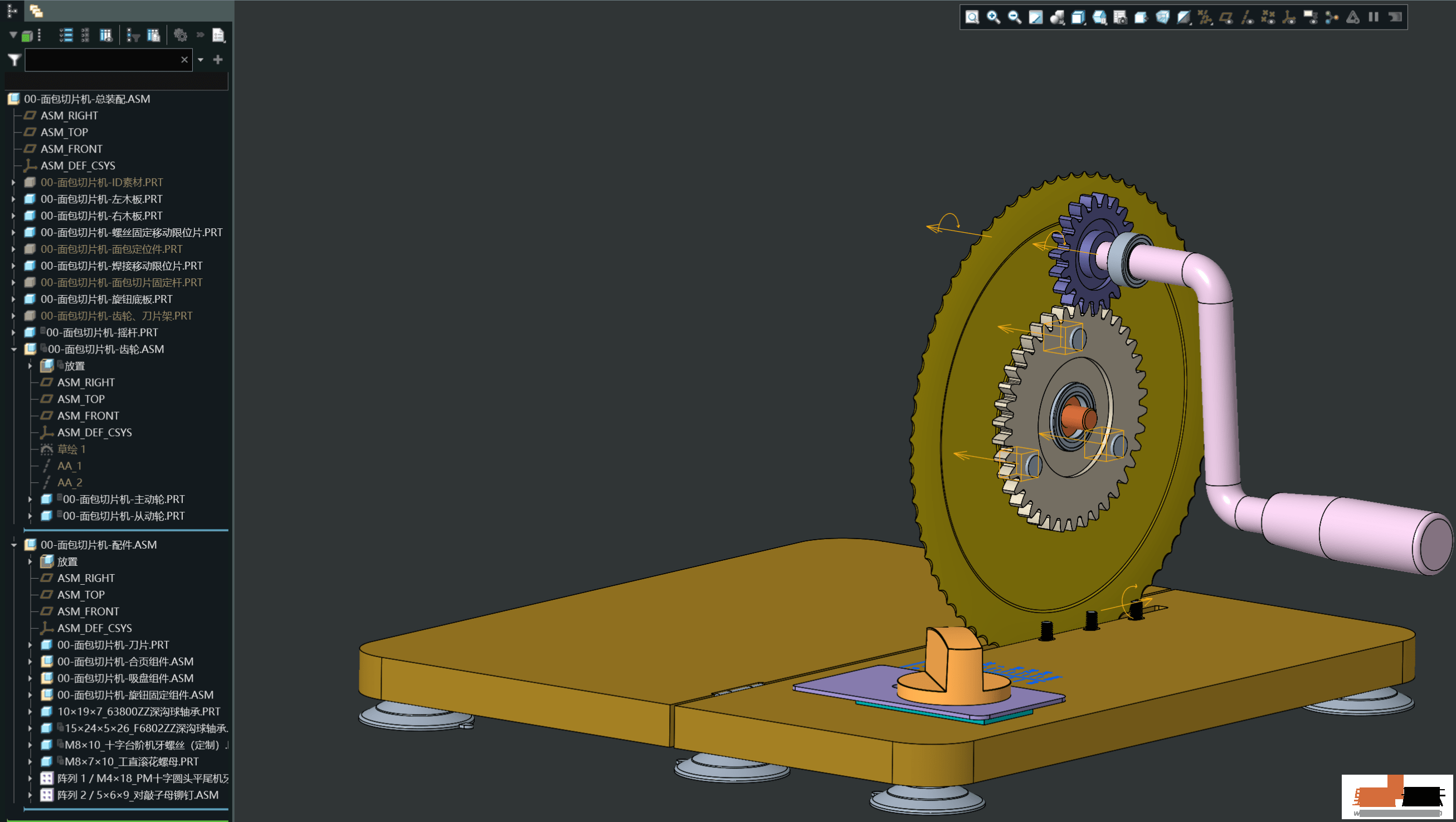The height and width of the screenshot is (822, 1456).
Task: Click the Expand All tree icon
Action: point(66,36)
